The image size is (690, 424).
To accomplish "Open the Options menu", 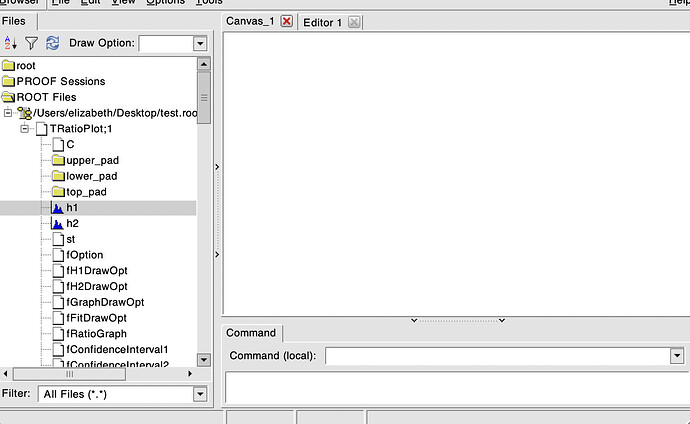I will pos(165,3).
